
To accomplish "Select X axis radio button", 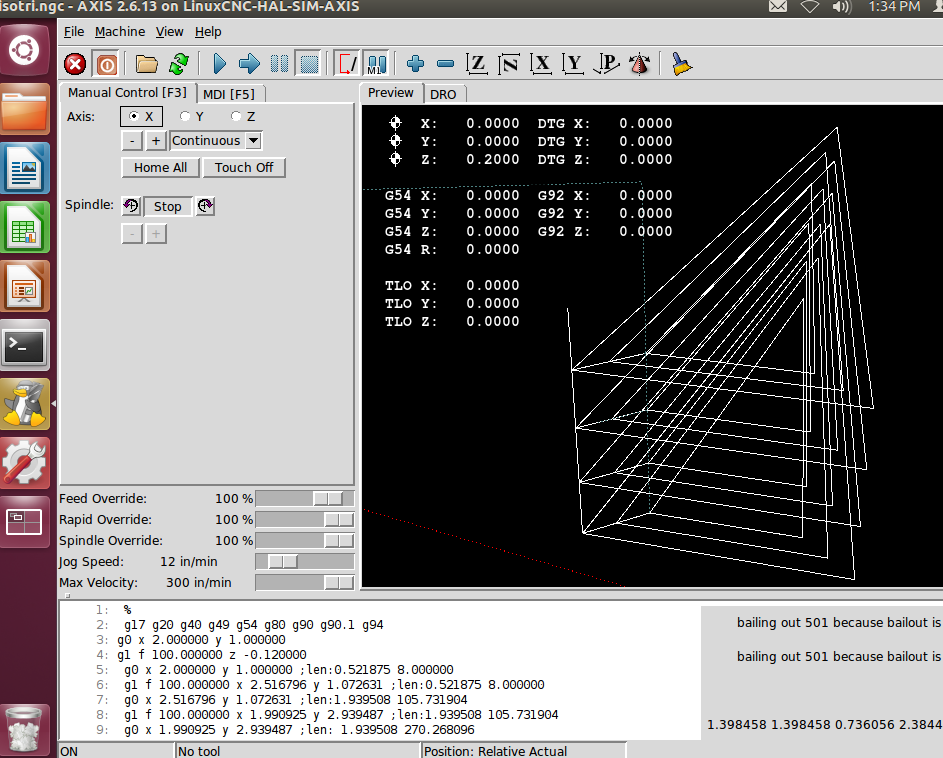I will click(141, 117).
